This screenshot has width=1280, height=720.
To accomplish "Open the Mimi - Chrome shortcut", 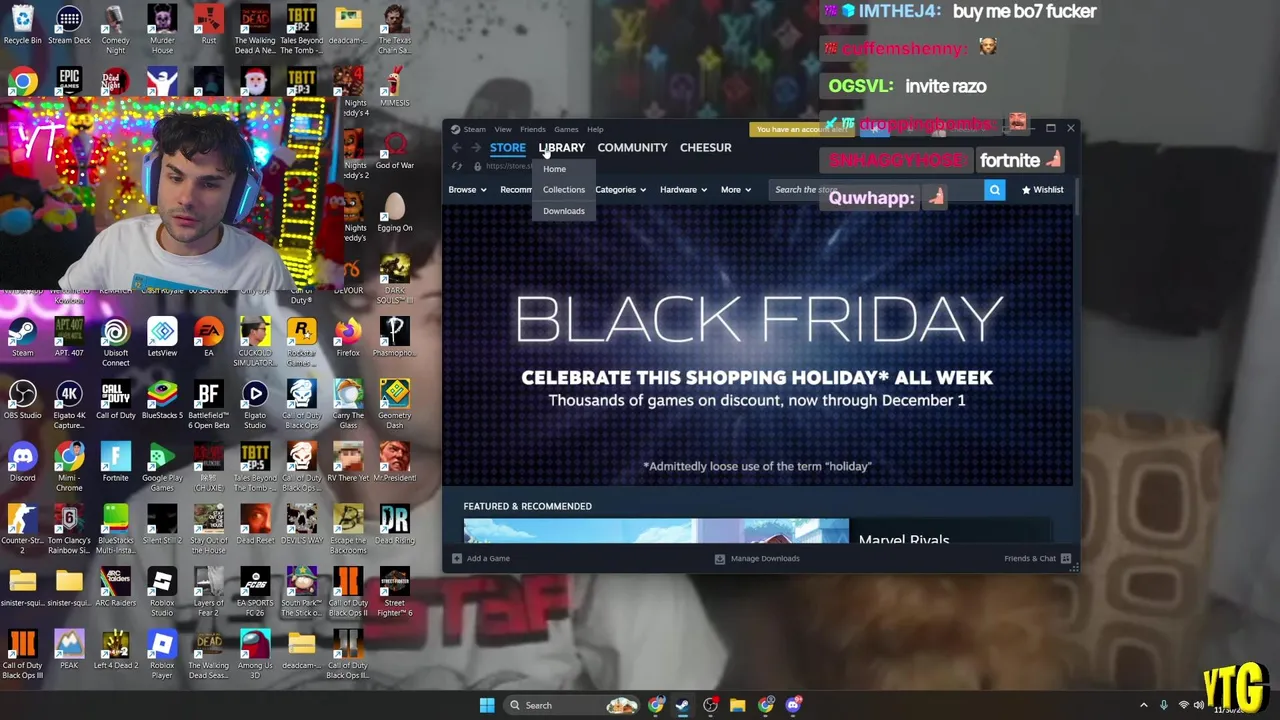I will 69,467.
